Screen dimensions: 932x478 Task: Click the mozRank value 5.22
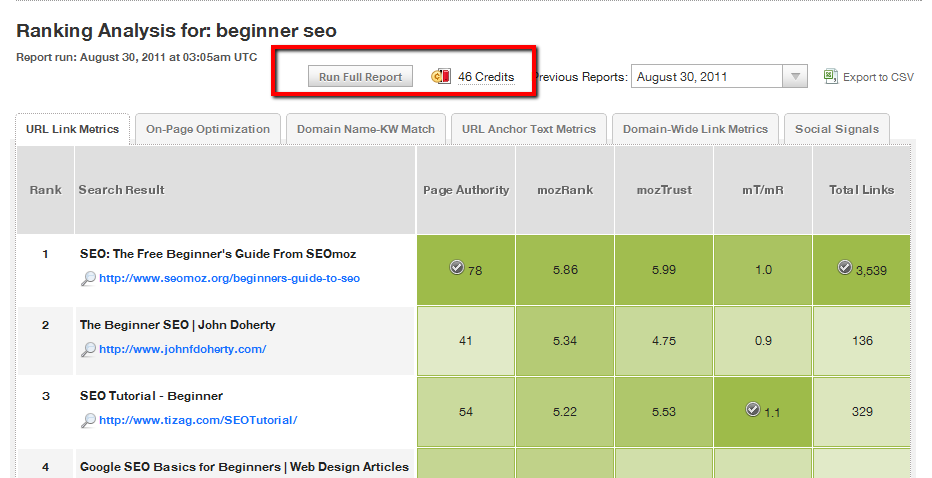[565, 411]
